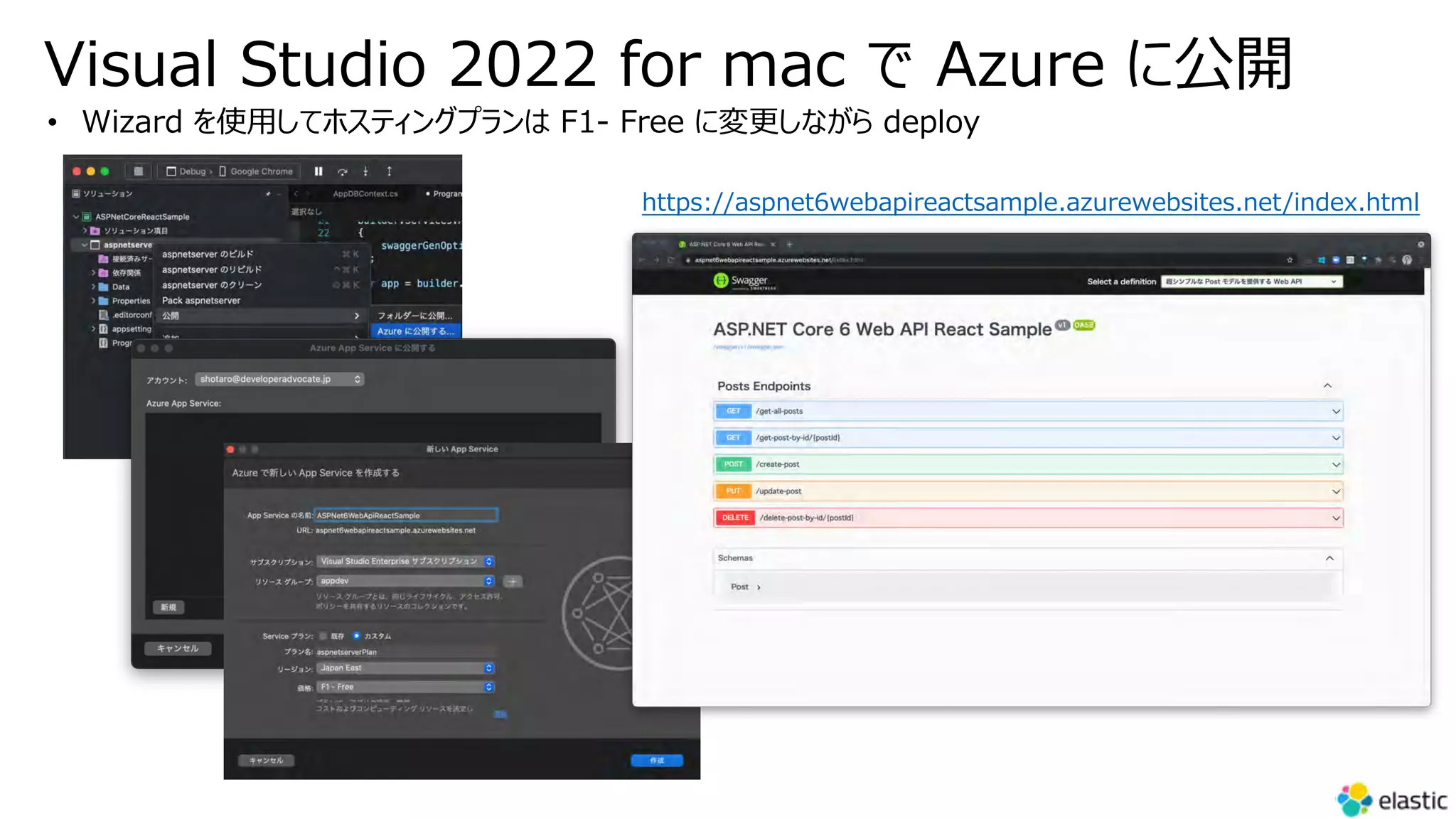This screenshot has width=1456, height=819.
Task: Open the 公開 submenu
Action: tap(260, 316)
